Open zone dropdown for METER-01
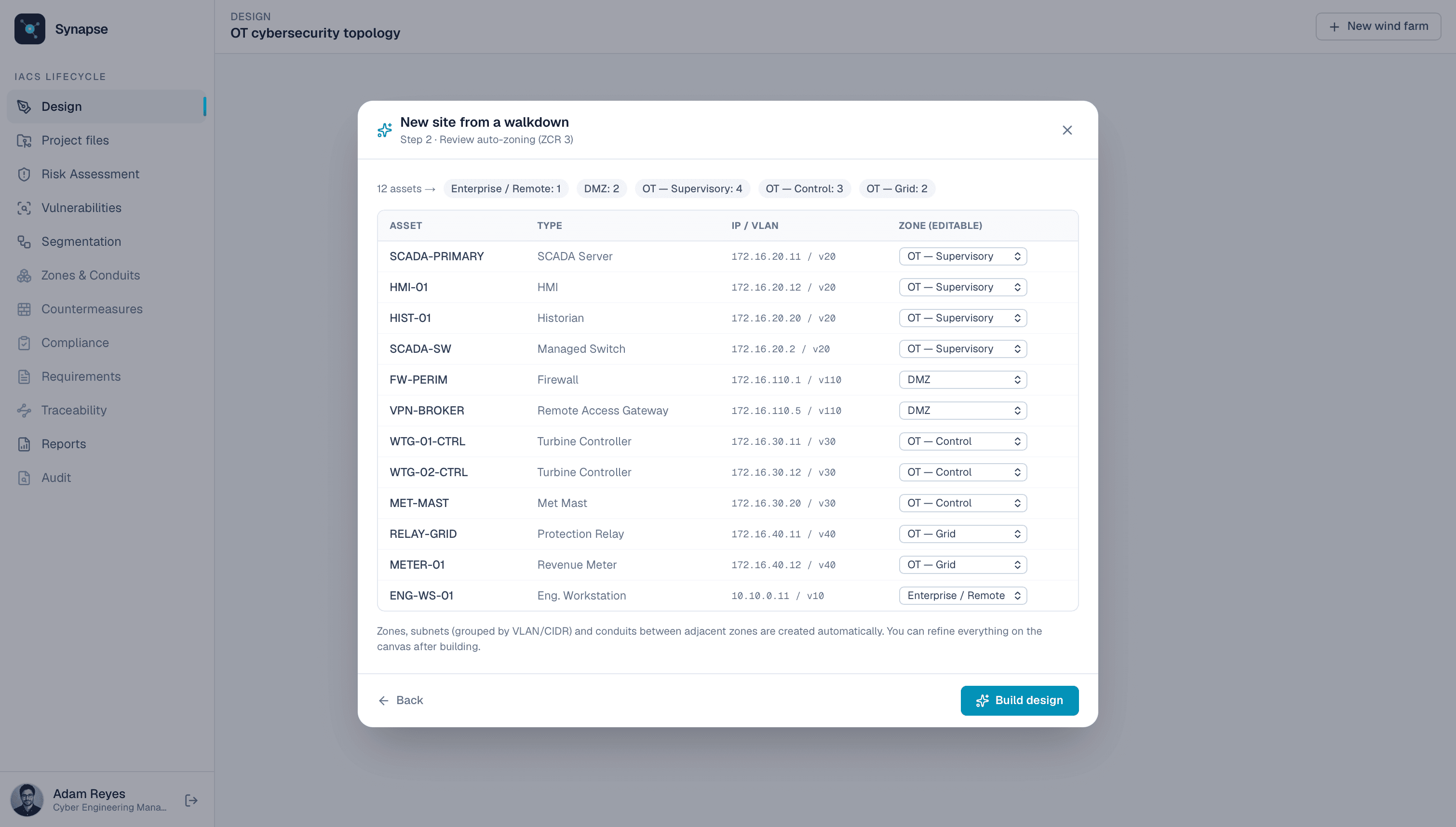Screen dimensions: 1456x827 [x=963, y=565]
